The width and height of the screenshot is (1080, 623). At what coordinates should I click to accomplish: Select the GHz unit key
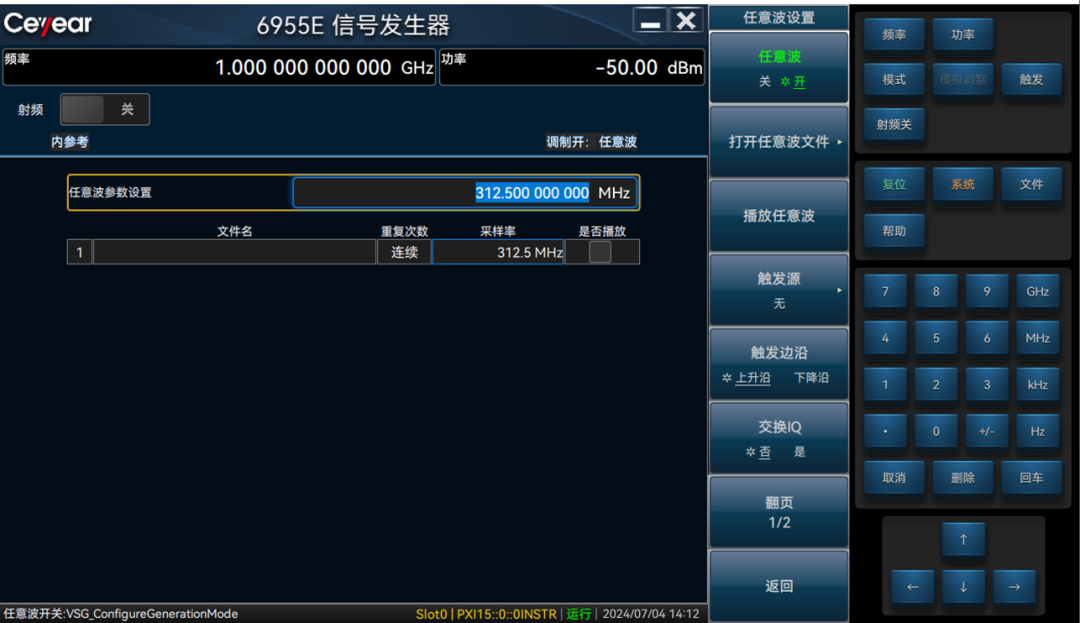(x=1037, y=291)
